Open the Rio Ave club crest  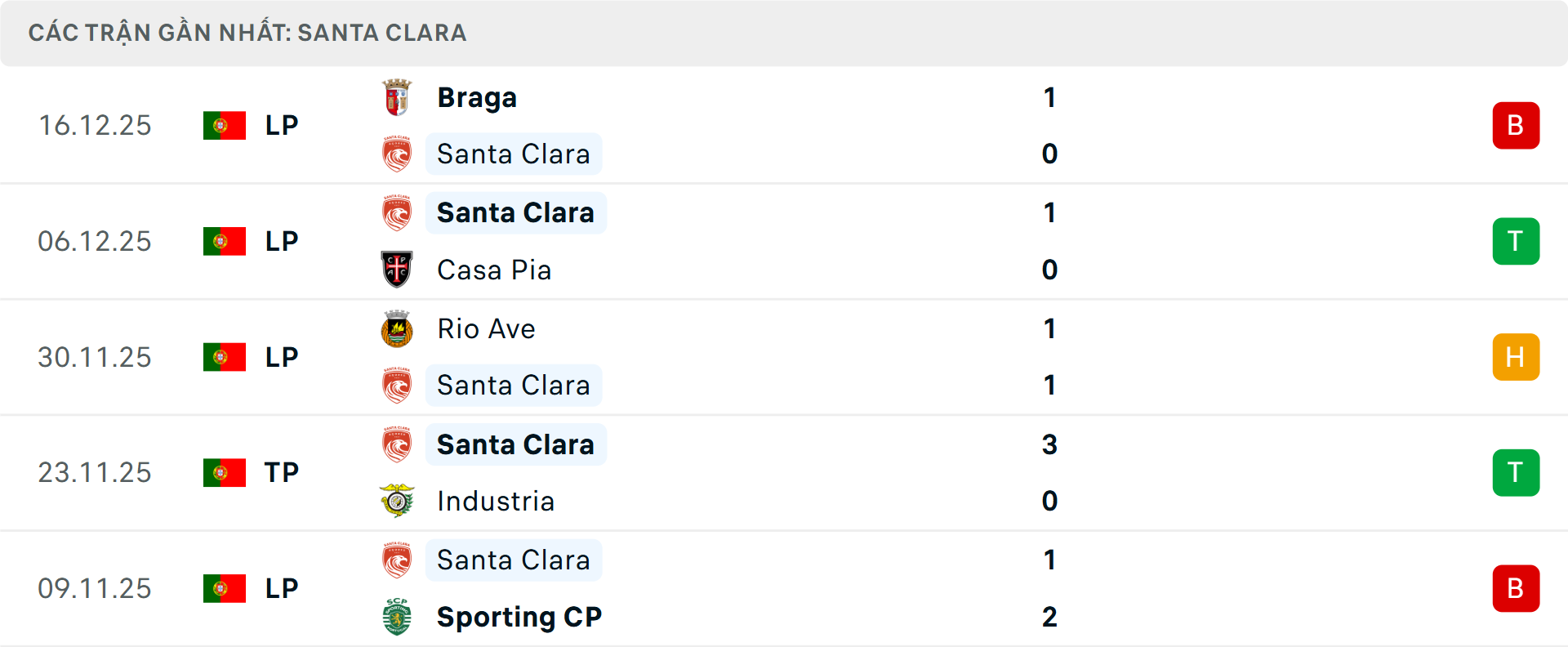click(398, 328)
